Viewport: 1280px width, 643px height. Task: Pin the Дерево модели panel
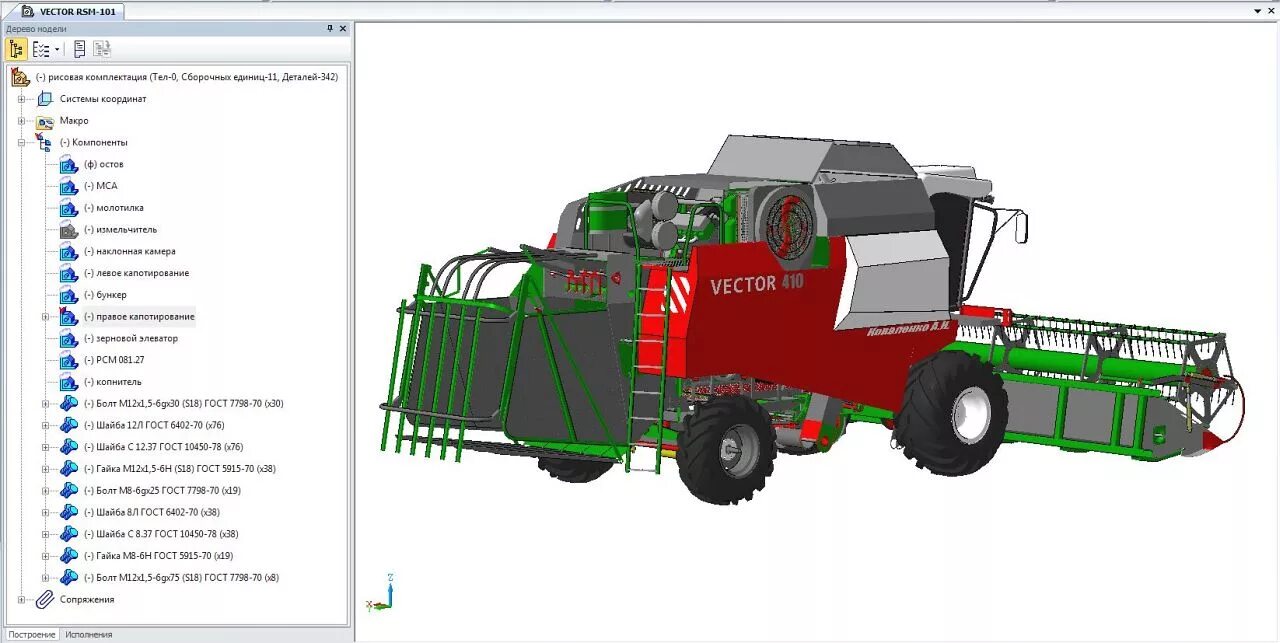click(330, 29)
